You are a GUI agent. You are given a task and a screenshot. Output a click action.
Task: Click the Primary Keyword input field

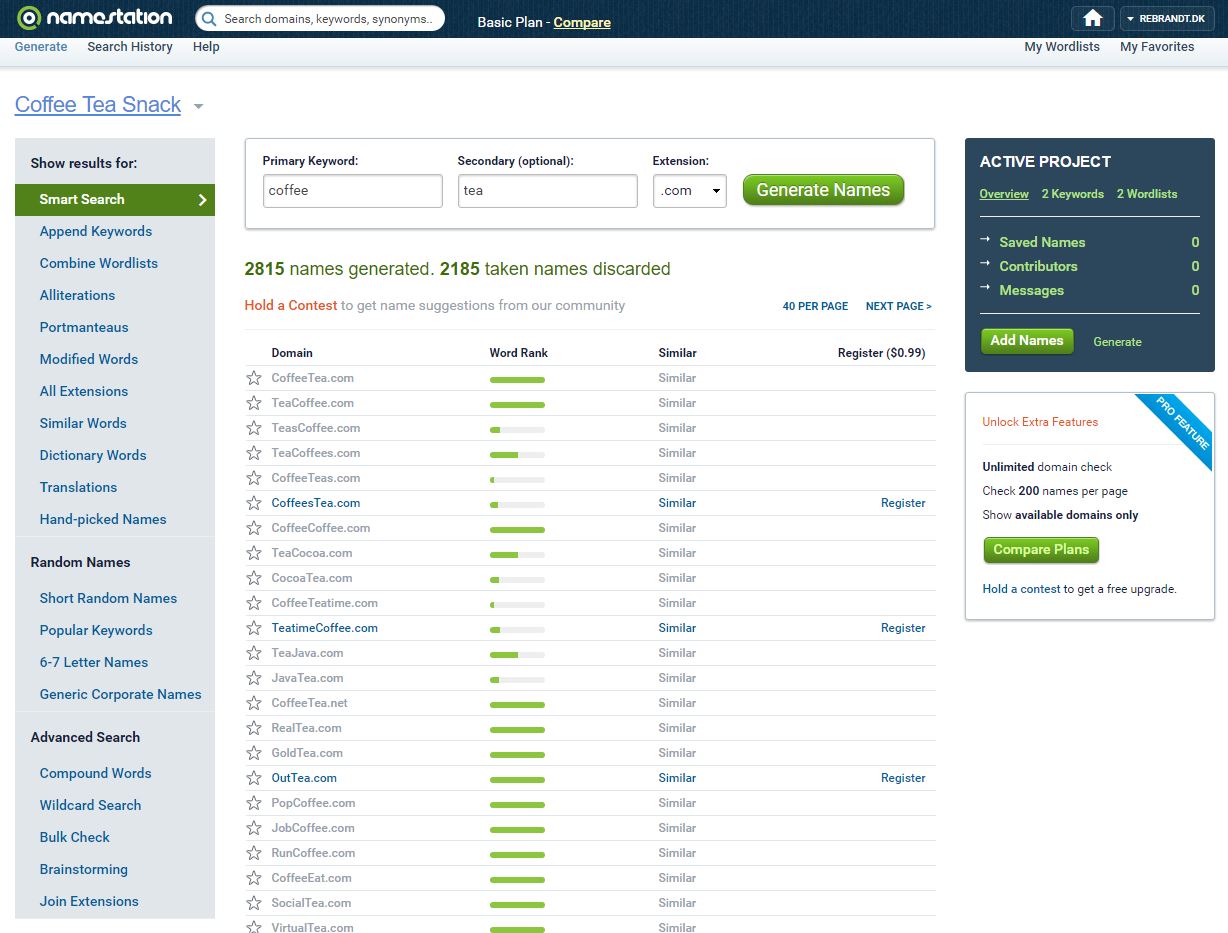(352, 191)
